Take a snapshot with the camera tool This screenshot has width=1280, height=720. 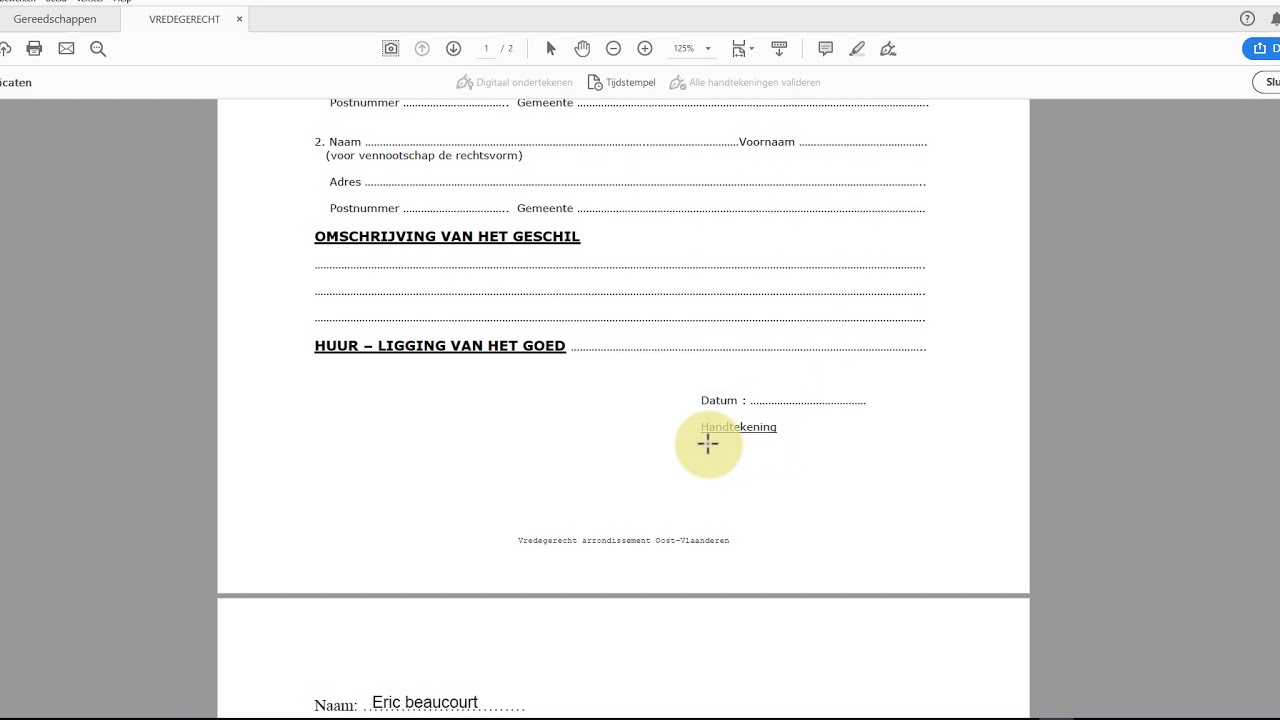click(391, 48)
